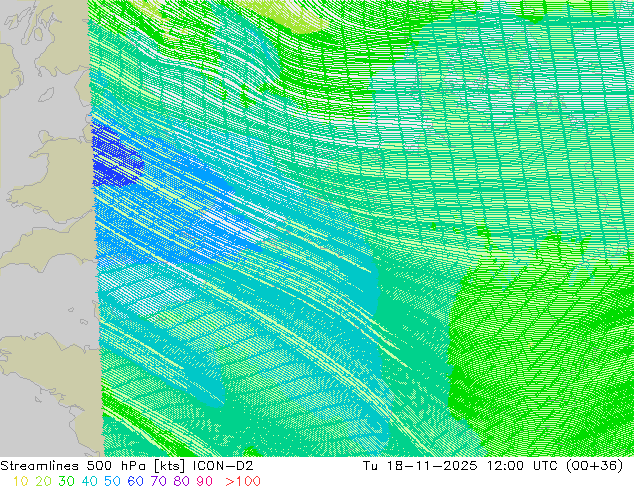Click the '80' purple legend value
The width and height of the screenshot is (634, 490).
click(182, 481)
